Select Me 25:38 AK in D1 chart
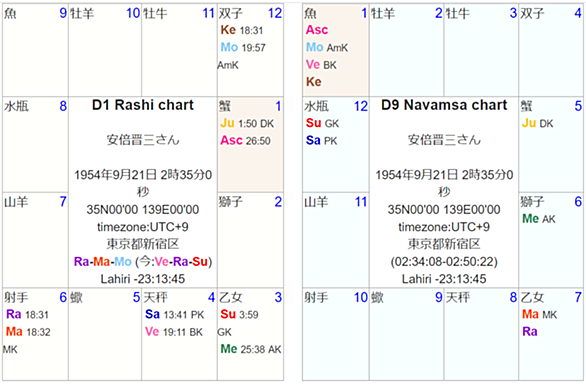This screenshot has width=586, height=385. (x=251, y=349)
